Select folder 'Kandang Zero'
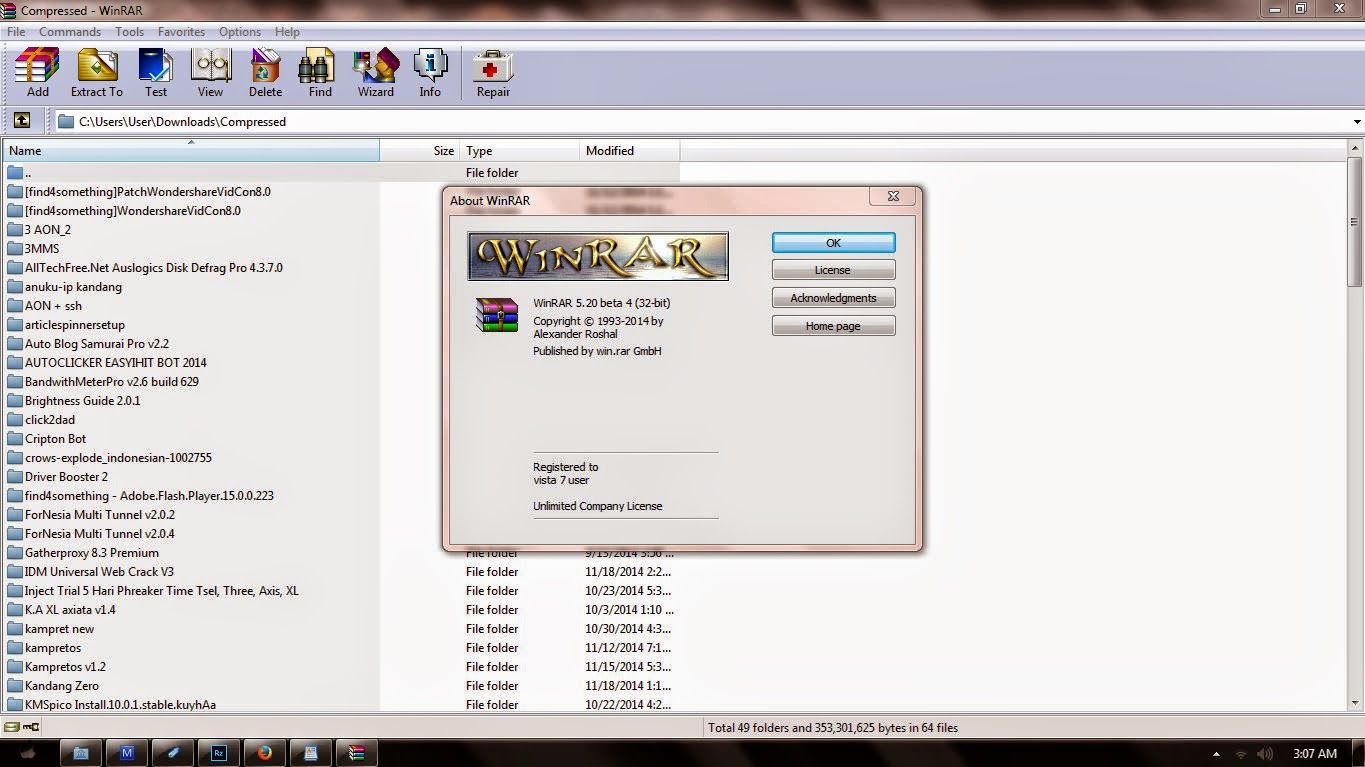 (62, 686)
